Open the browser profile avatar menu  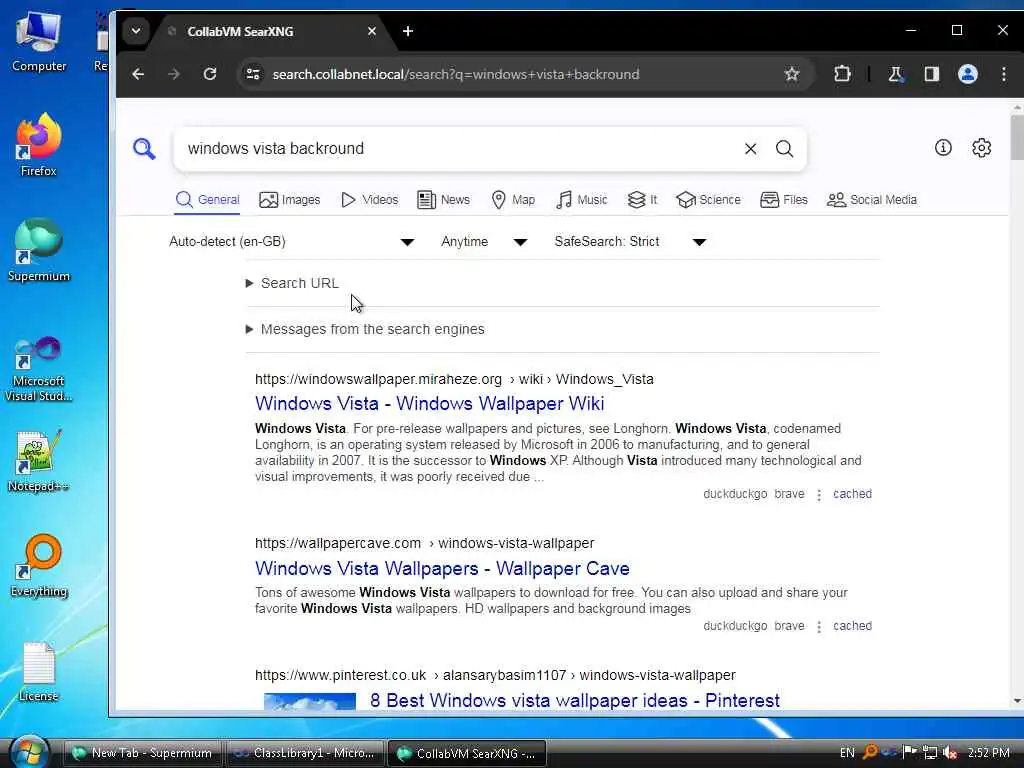click(x=968, y=74)
